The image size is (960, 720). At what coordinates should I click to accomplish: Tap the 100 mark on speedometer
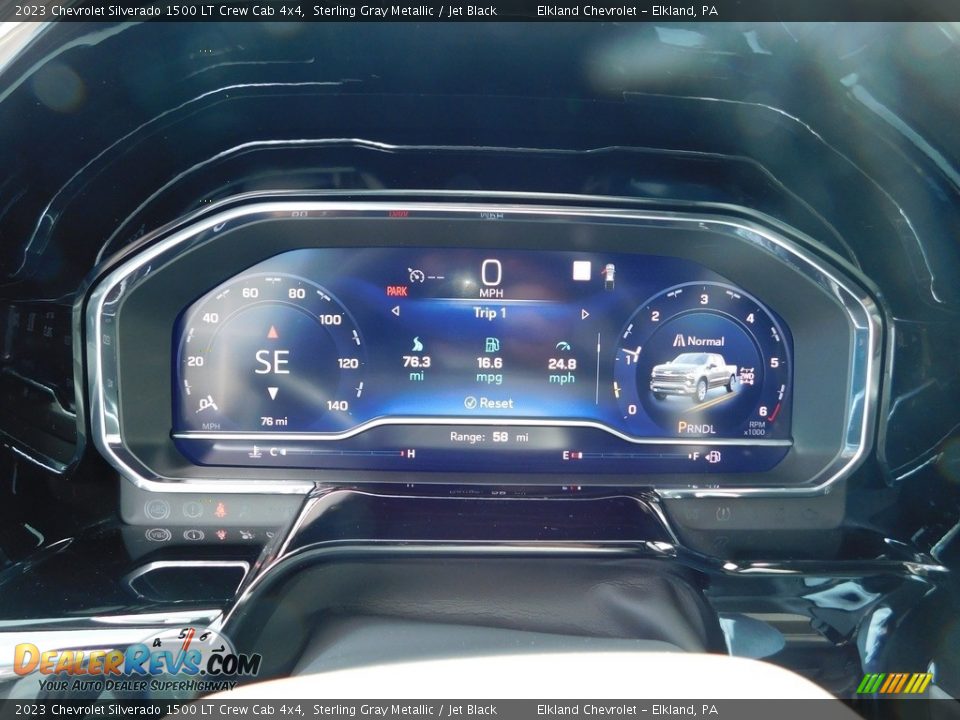pos(330,319)
